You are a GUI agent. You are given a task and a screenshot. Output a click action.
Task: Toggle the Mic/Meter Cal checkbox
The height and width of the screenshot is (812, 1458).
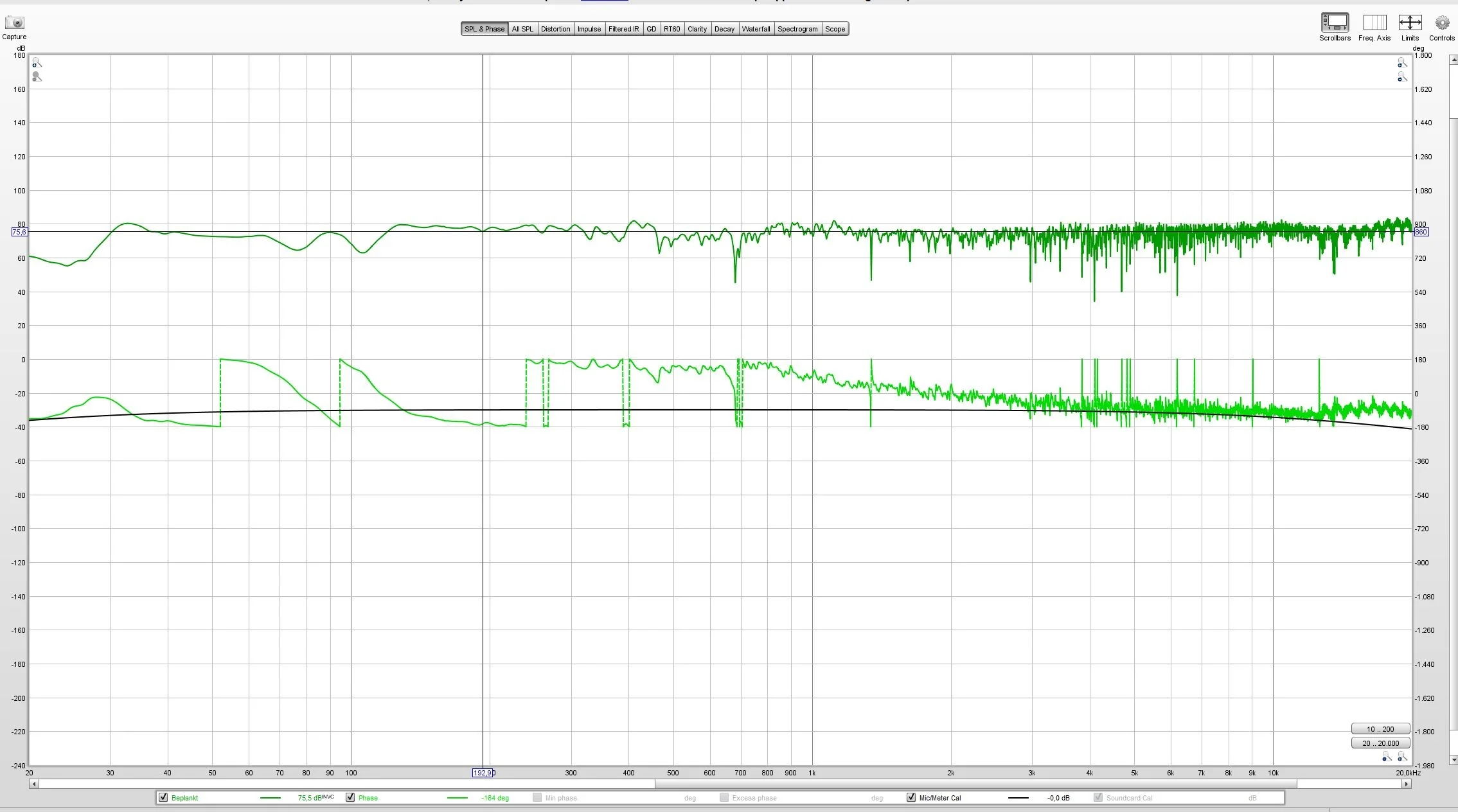(x=911, y=797)
